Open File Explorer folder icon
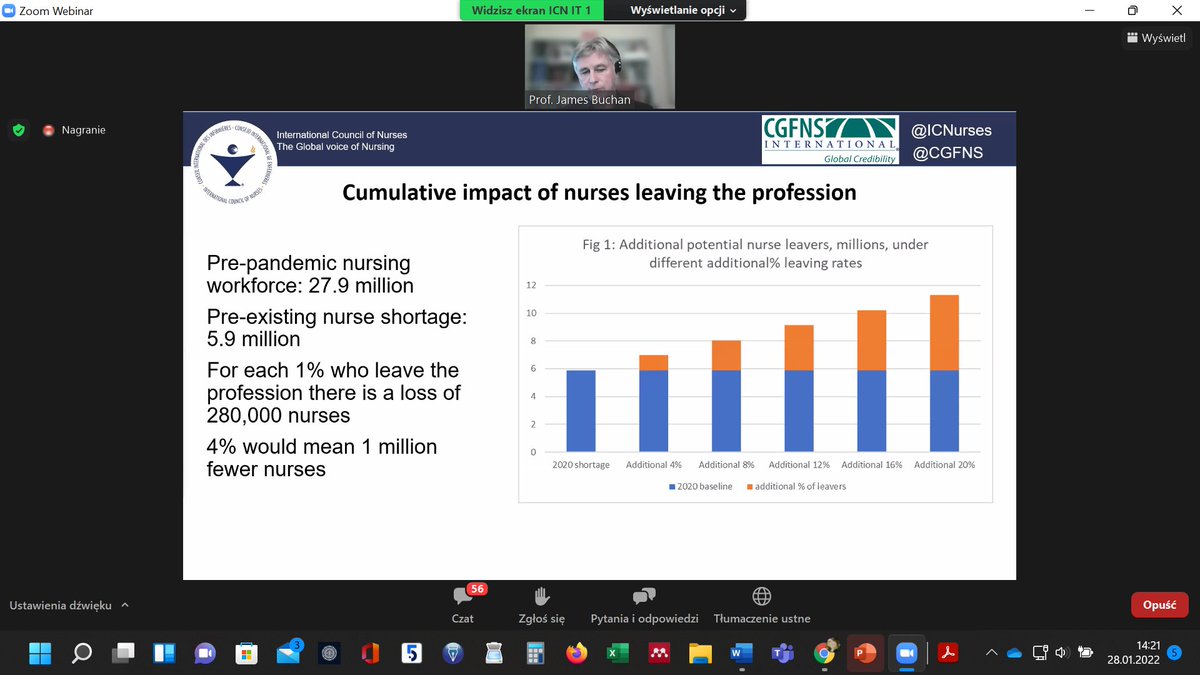 (700, 653)
